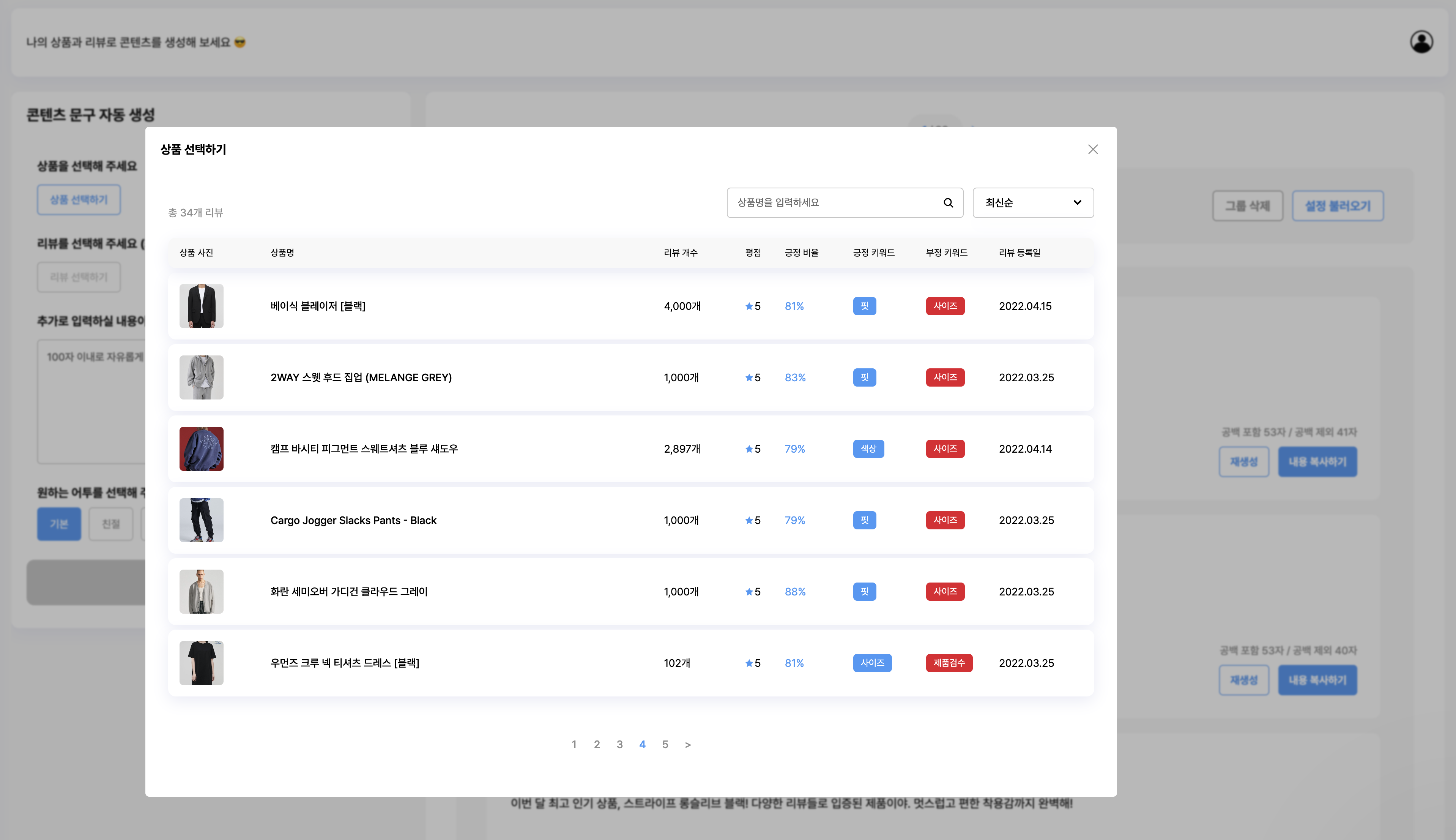
Task: Click 색상 keyword tag in 캠프 바시티 row
Action: tap(868, 449)
